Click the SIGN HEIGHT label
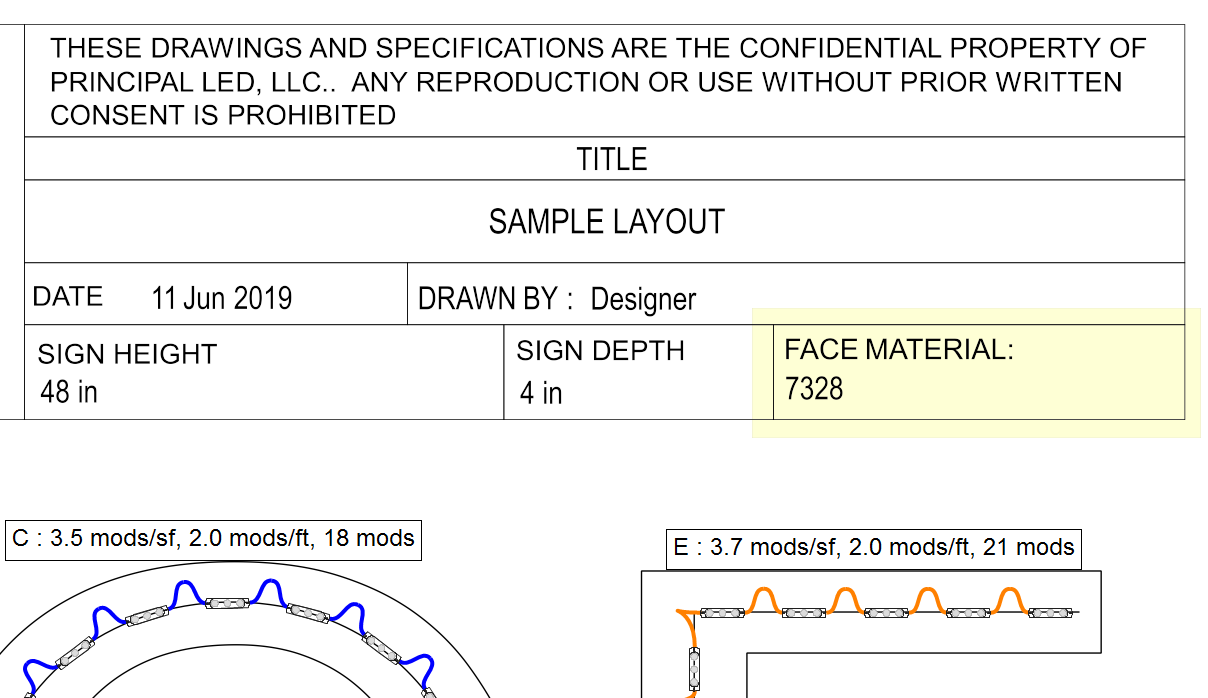 point(127,355)
